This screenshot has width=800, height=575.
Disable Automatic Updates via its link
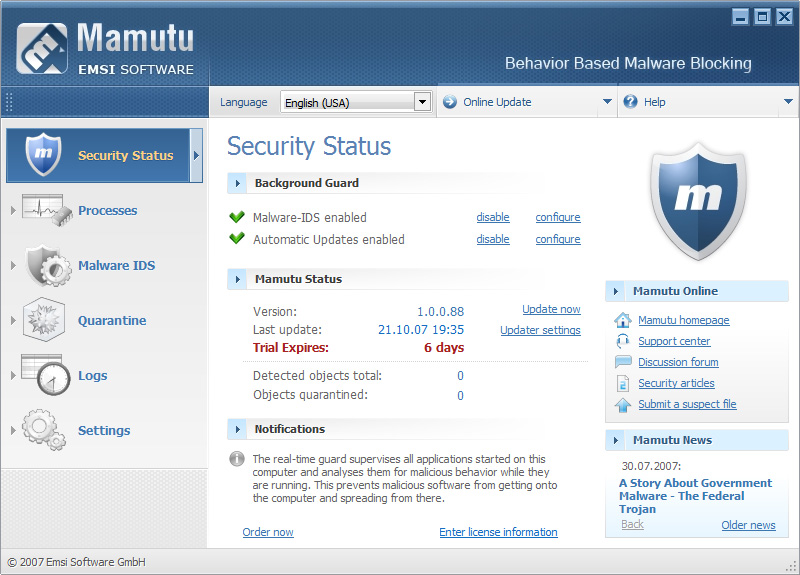493,239
